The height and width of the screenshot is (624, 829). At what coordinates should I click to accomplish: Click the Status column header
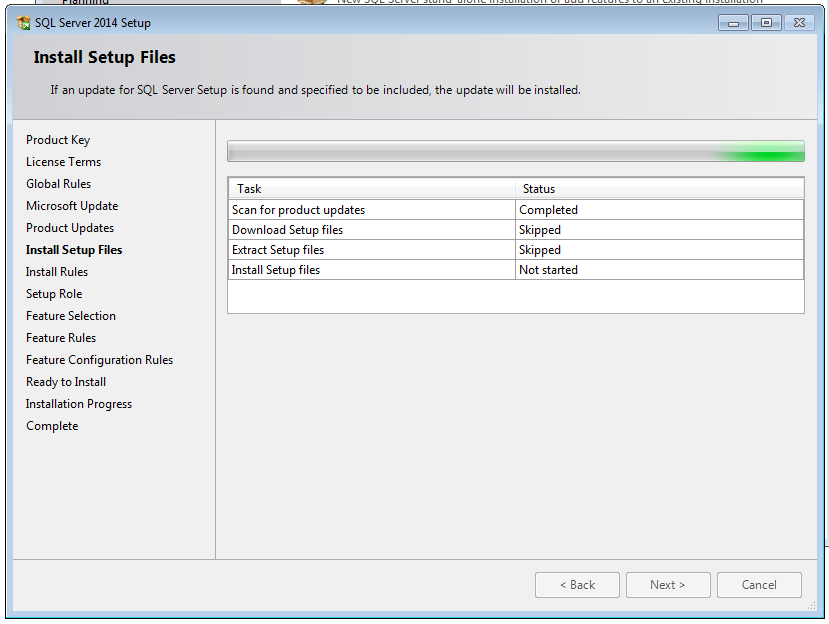click(659, 189)
